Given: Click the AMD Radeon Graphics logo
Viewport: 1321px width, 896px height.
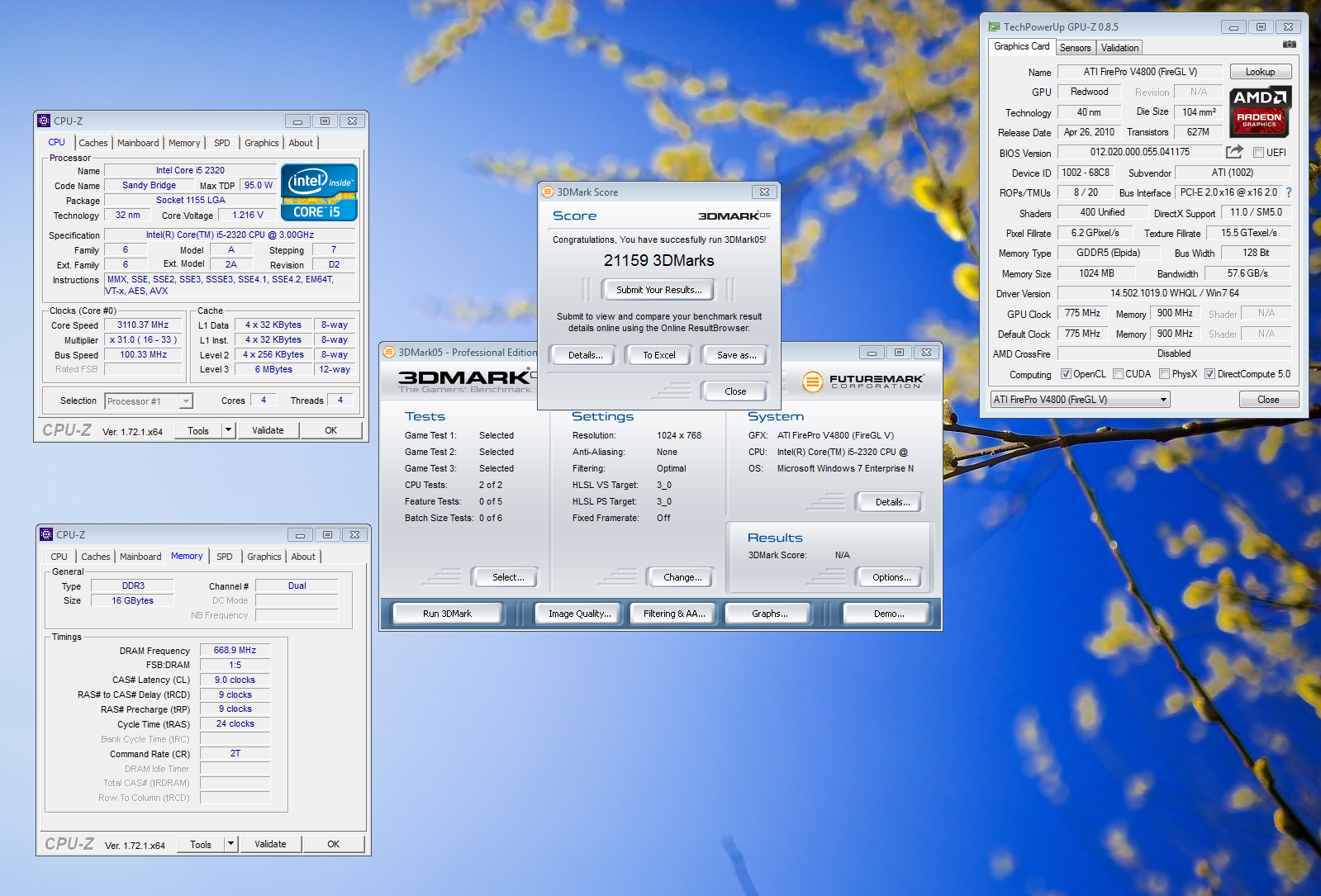Looking at the screenshot, I should pos(1259,111).
